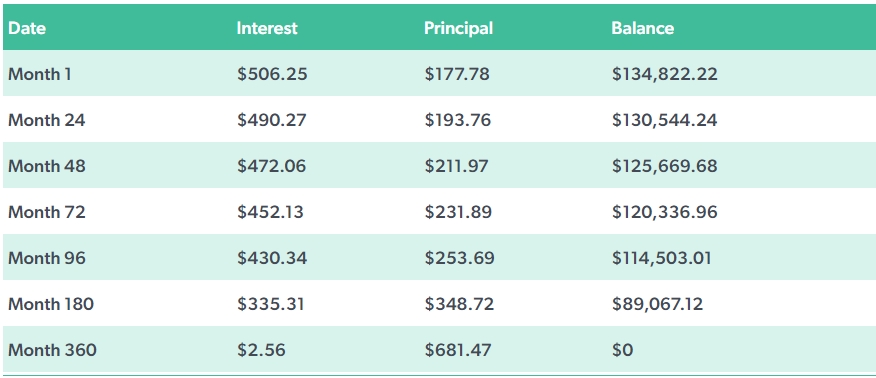Select the Month 1 row label
This screenshot has width=876, height=378.
[40, 74]
